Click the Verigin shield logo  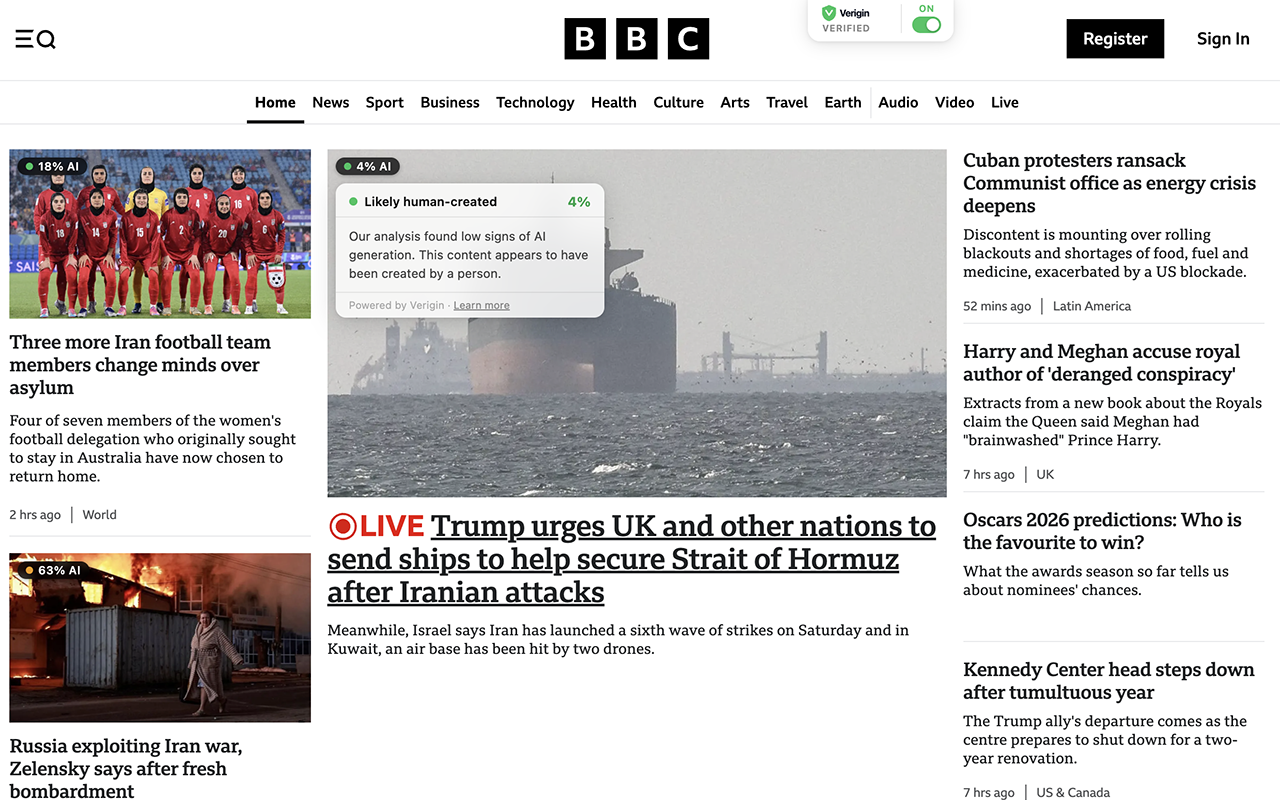pyautogui.click(x=829, y=13)
